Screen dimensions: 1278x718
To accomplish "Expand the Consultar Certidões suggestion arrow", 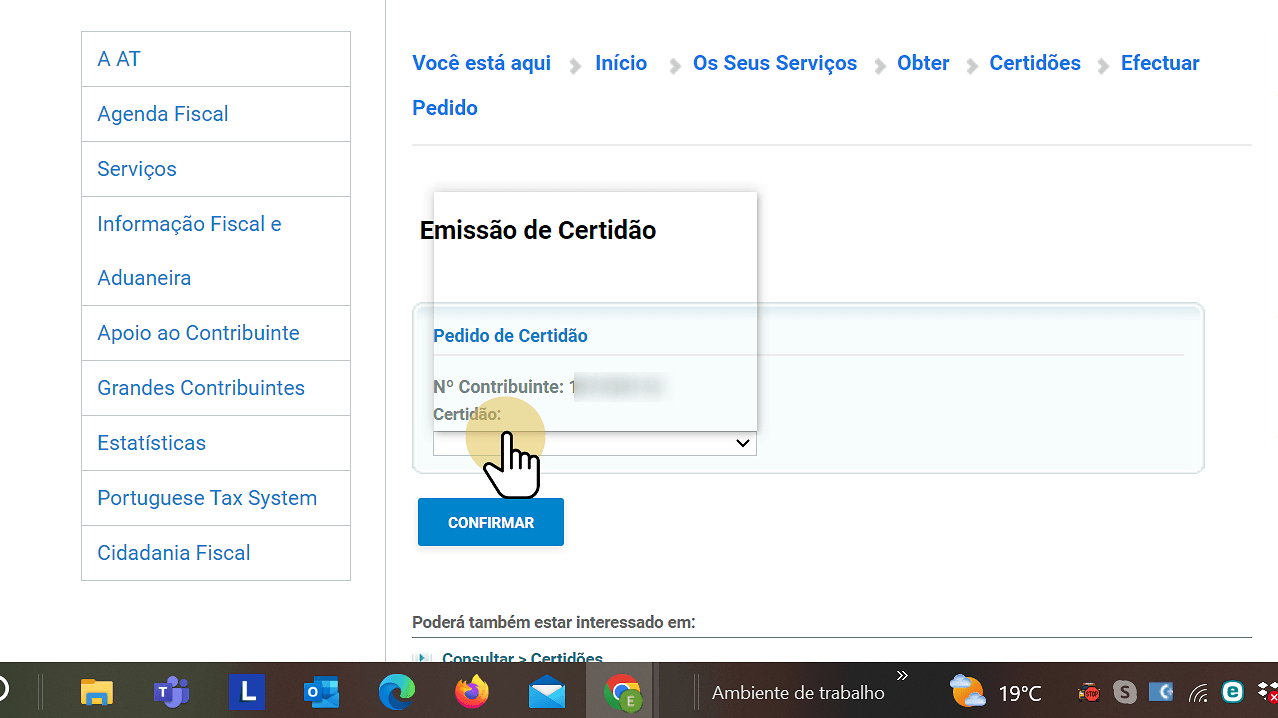I will [x=422, y=658].
